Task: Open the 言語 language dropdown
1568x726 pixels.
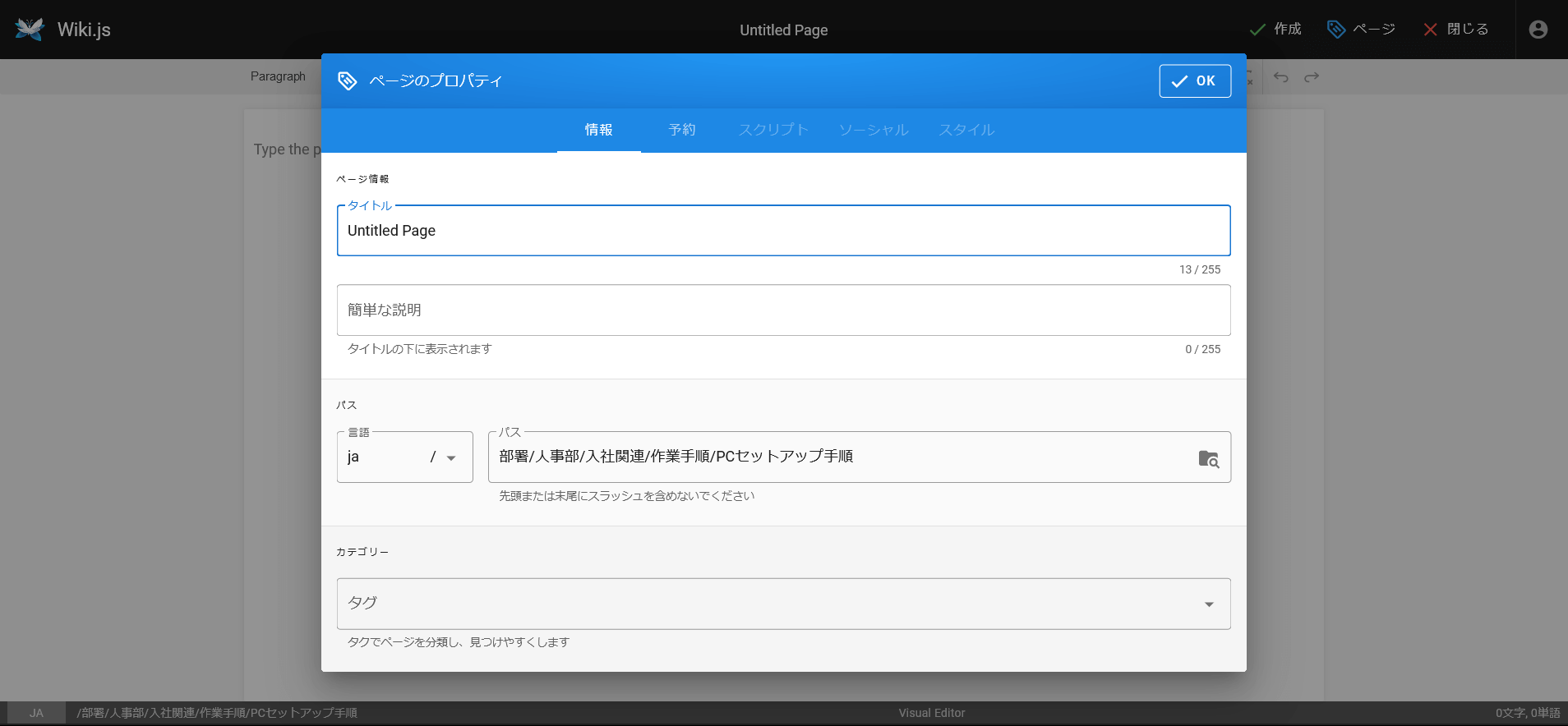Action: tap(404, 457)
